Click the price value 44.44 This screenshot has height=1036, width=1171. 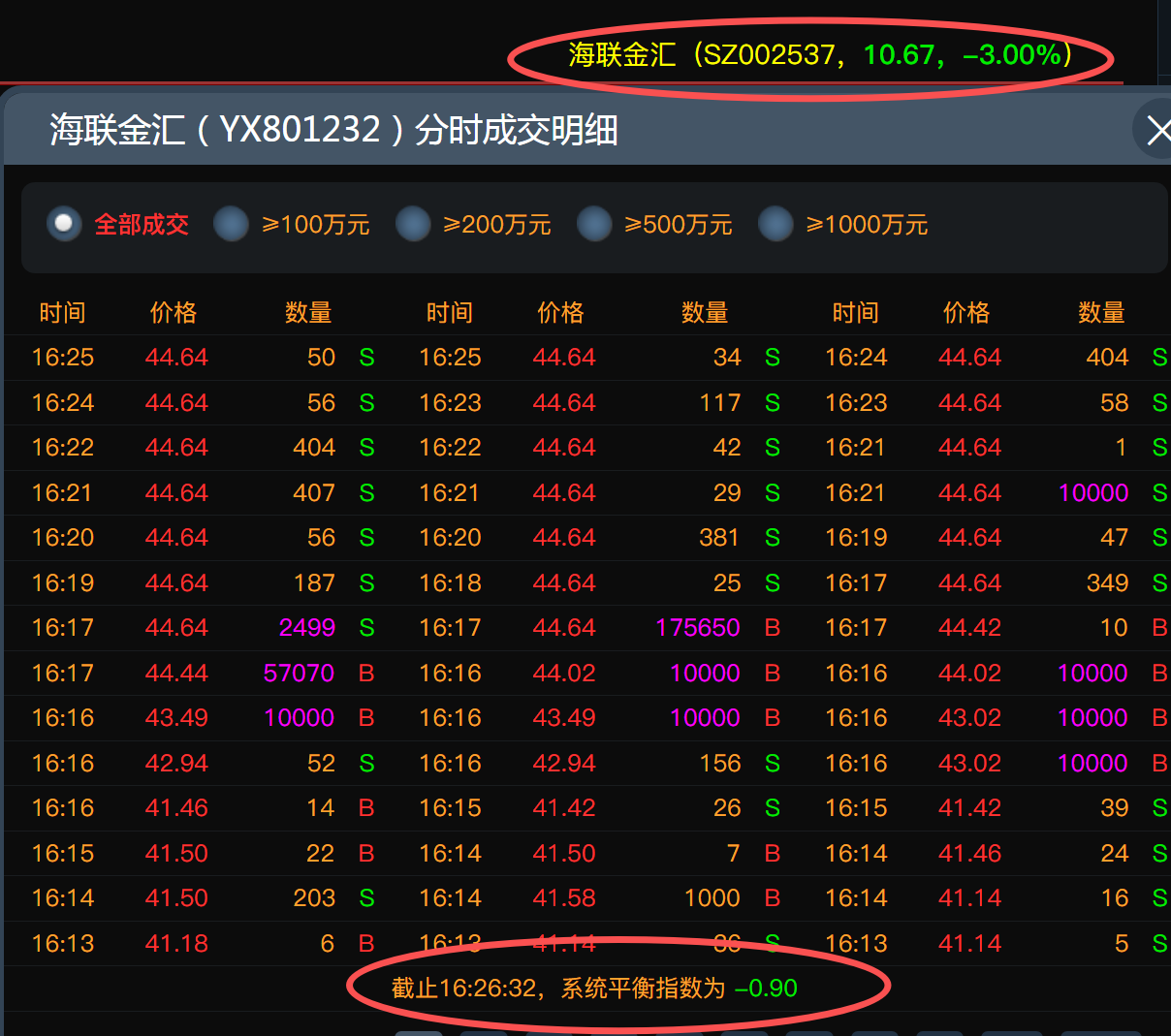tap(176, 673)
